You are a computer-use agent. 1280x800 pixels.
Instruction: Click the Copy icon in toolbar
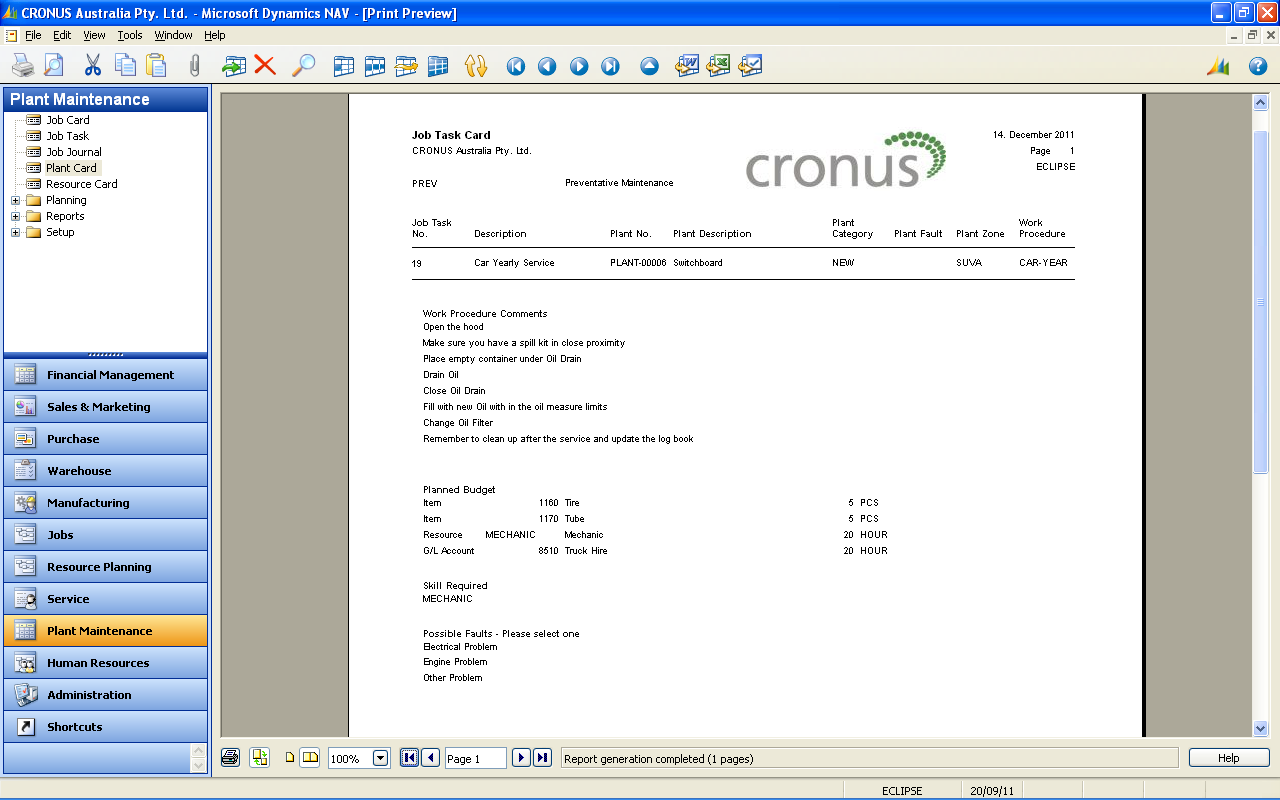pyautogui.click(x=125, y=66)
